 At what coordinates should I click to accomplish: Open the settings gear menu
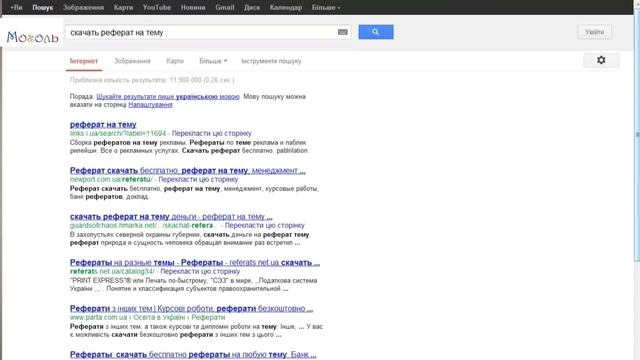point(601,60)
